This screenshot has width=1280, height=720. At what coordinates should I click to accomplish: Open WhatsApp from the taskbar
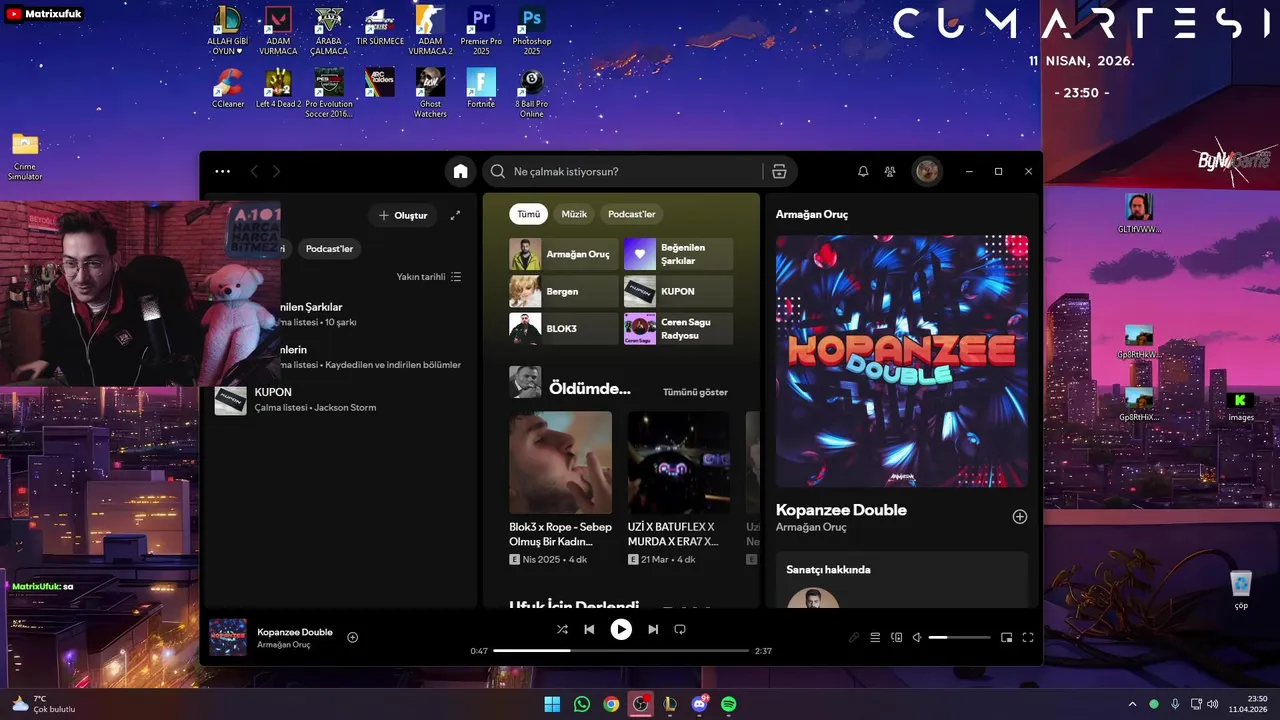pos(582,704)
